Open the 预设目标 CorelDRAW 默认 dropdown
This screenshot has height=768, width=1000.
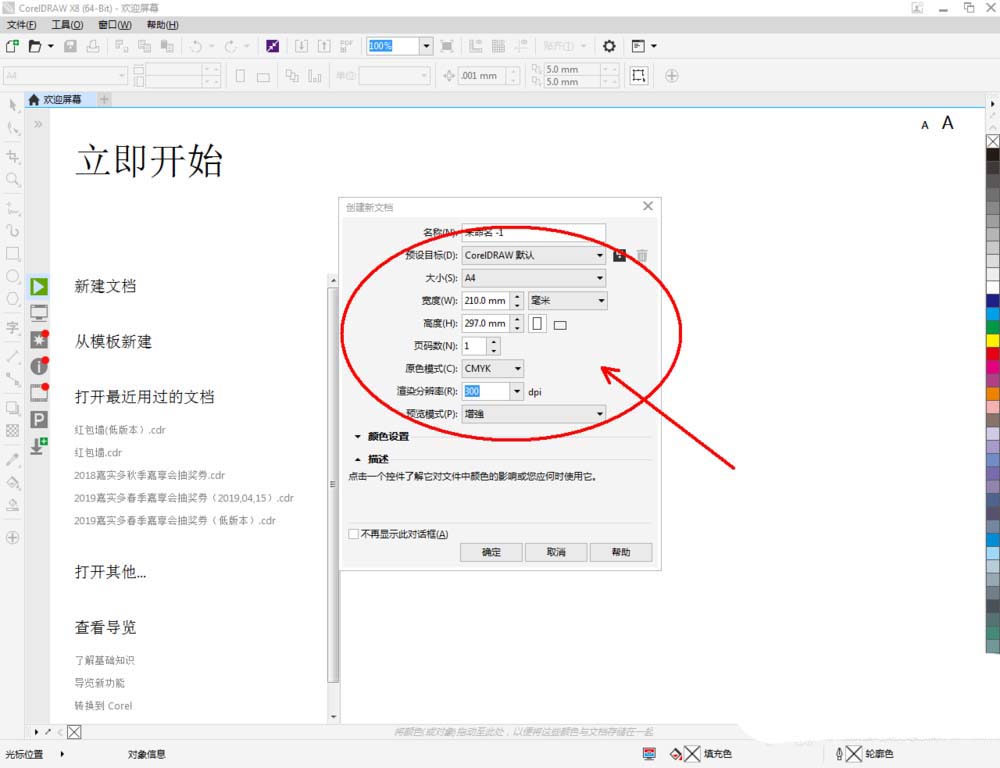click(533, 255)
